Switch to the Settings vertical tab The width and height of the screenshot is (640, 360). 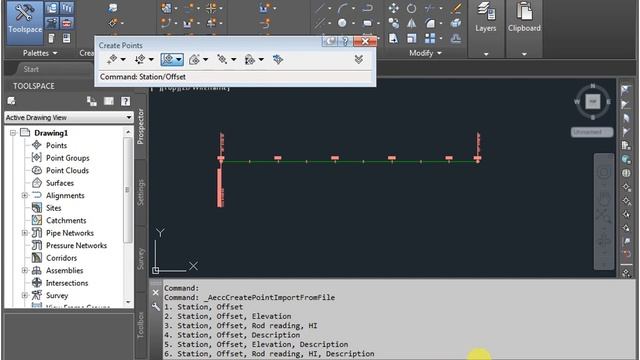tap(140, 192)
